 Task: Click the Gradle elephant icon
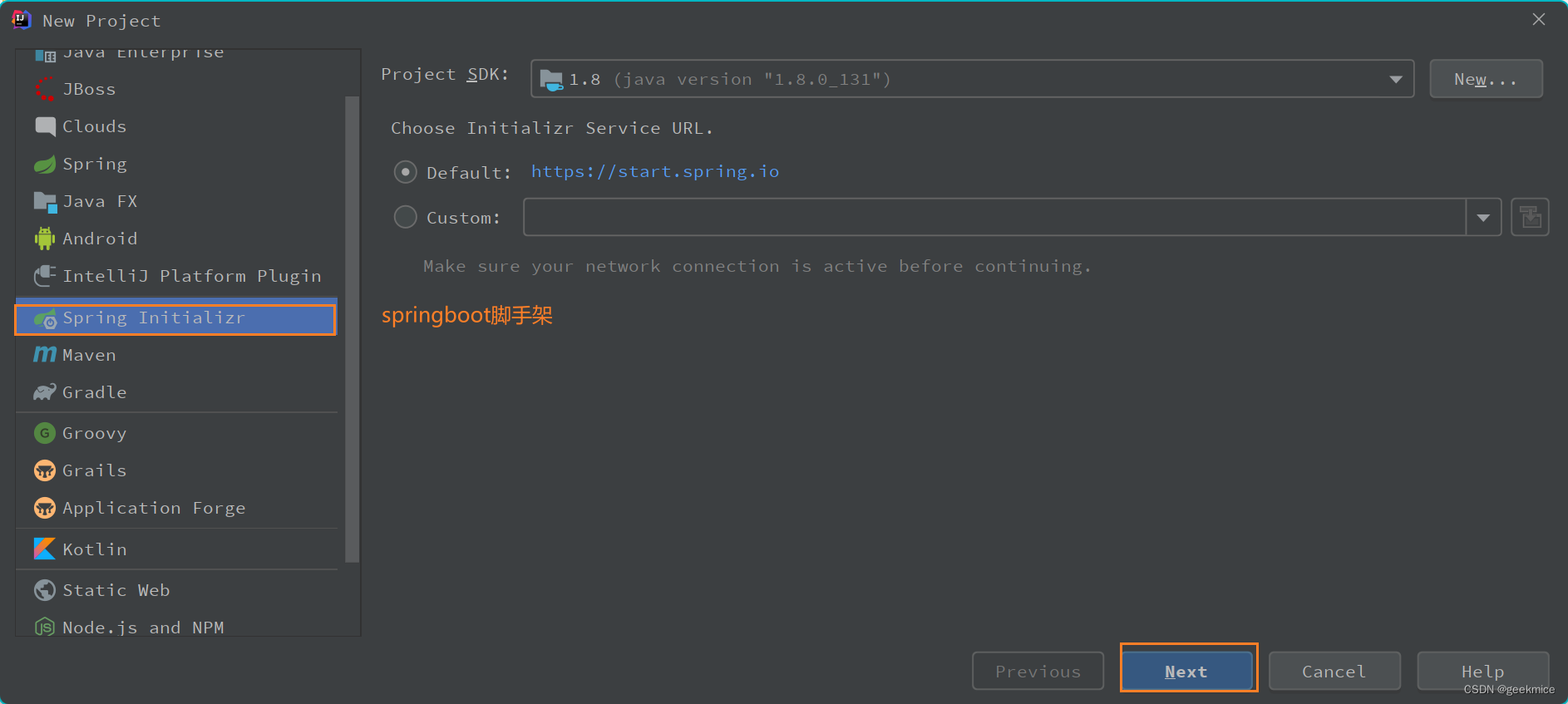click(45, 391)
